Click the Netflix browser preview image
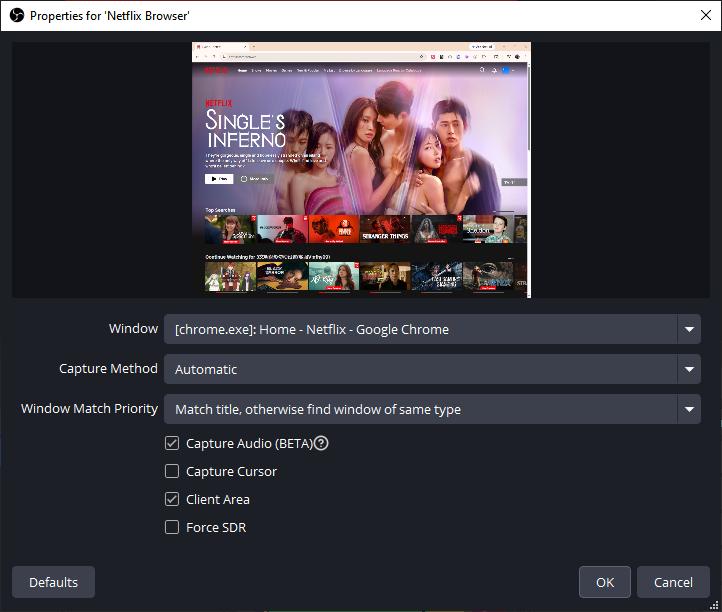The image size is (722, 612). point(361,170)
